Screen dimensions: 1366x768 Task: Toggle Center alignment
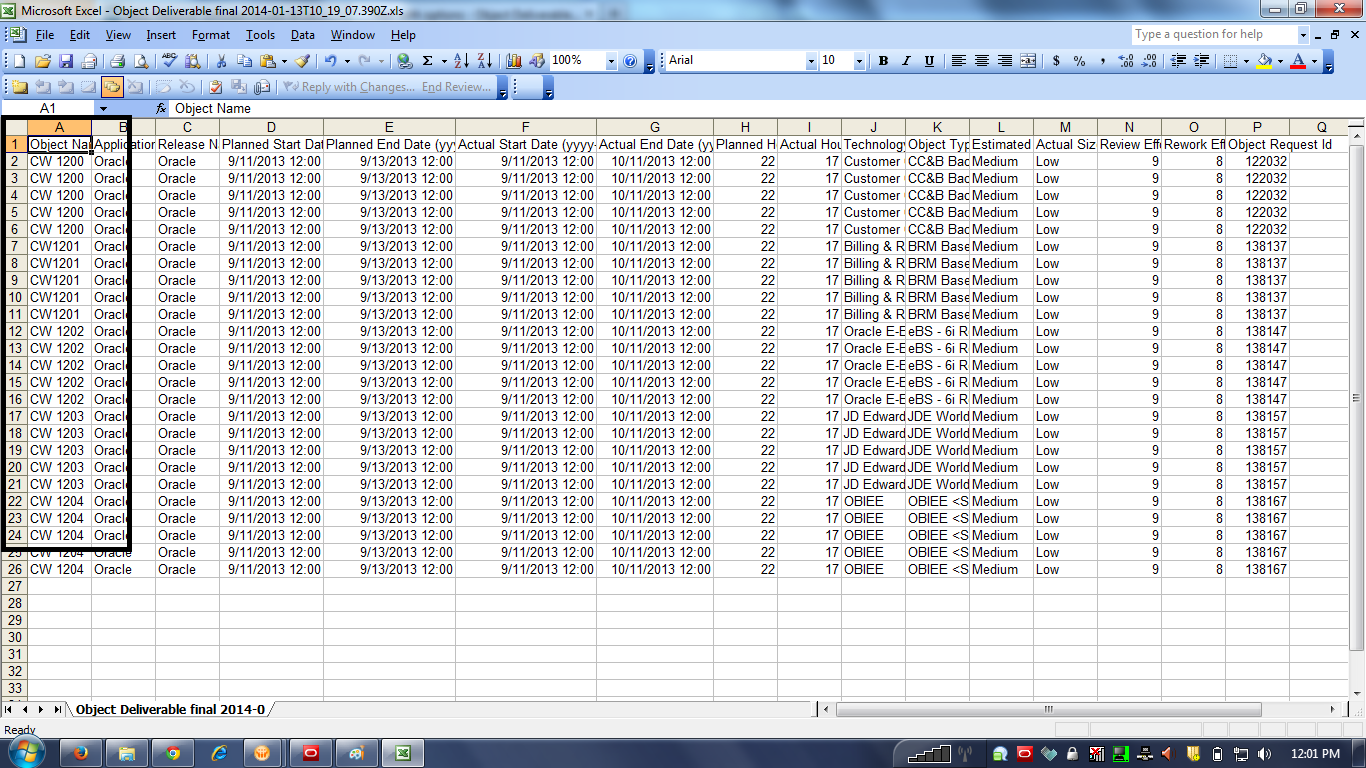coord(982,61)
